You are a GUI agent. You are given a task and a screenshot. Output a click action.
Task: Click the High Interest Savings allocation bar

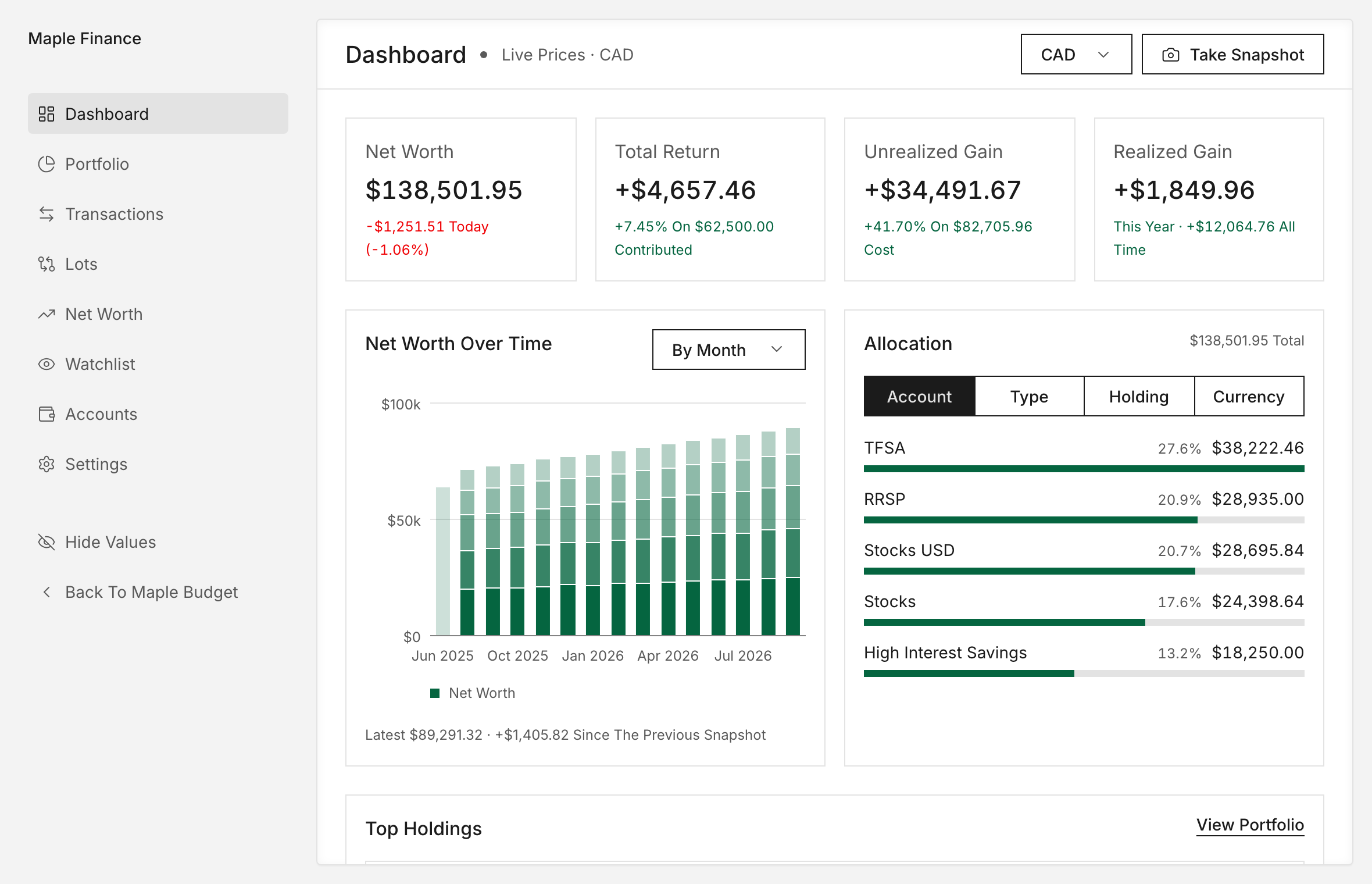point(1084,673)
